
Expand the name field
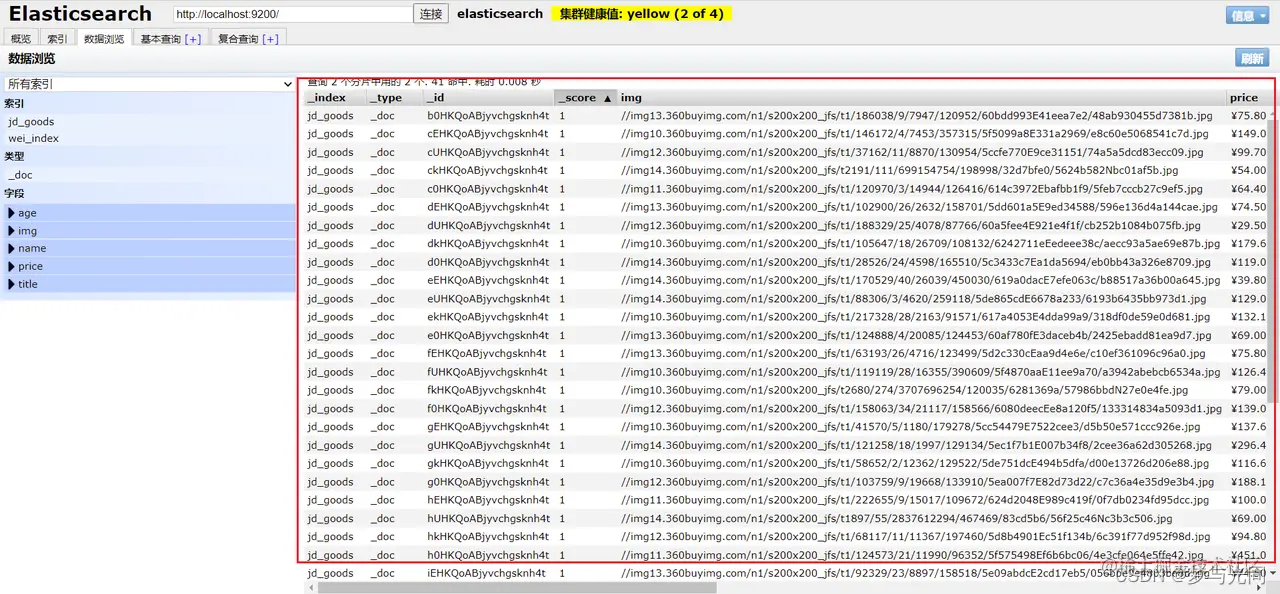click(149, 248)
